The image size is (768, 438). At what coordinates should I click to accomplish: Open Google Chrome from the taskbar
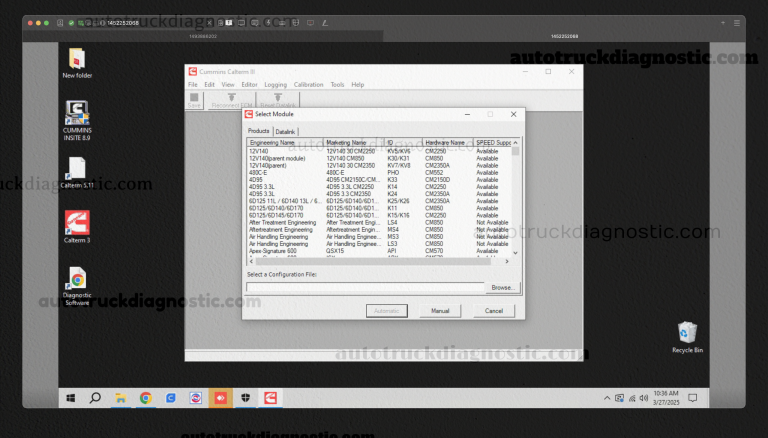(145, 398)
